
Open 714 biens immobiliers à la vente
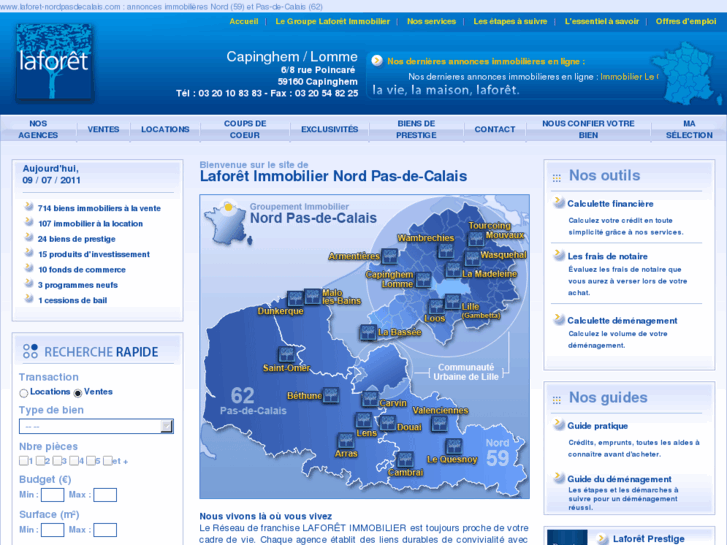99,208
